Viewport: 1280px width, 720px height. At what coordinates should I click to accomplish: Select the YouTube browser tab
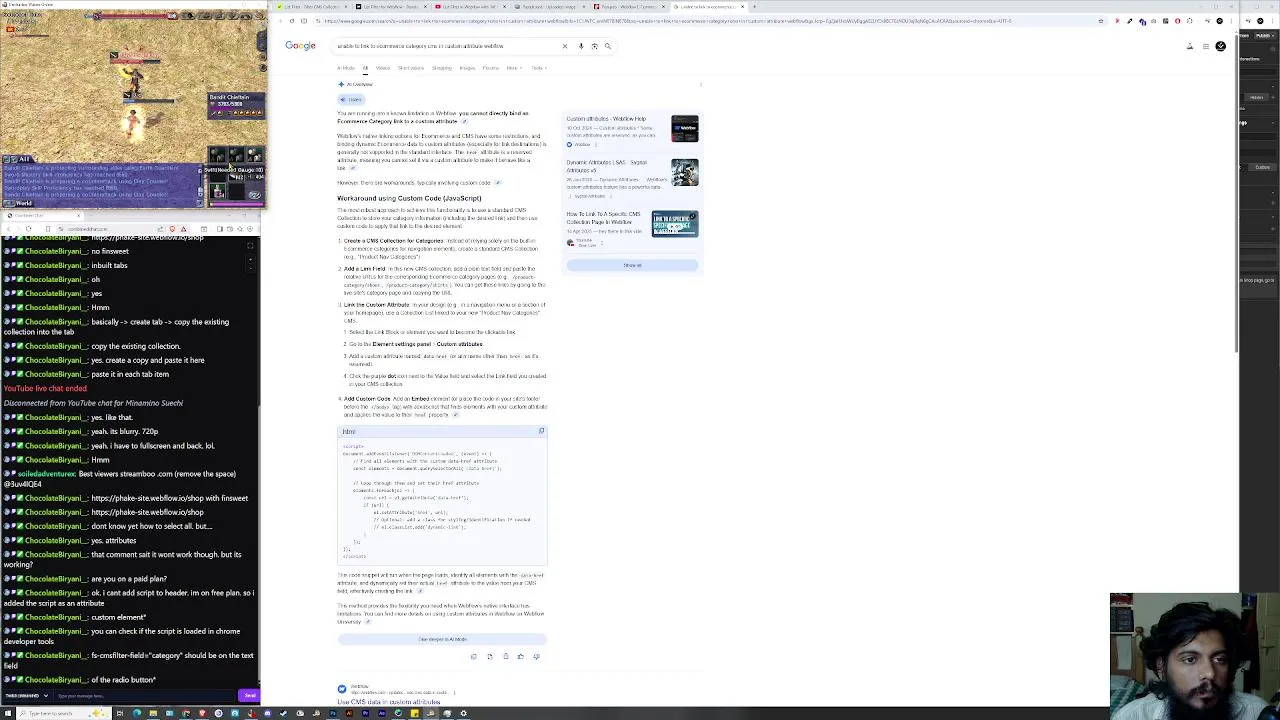[468, 6]
